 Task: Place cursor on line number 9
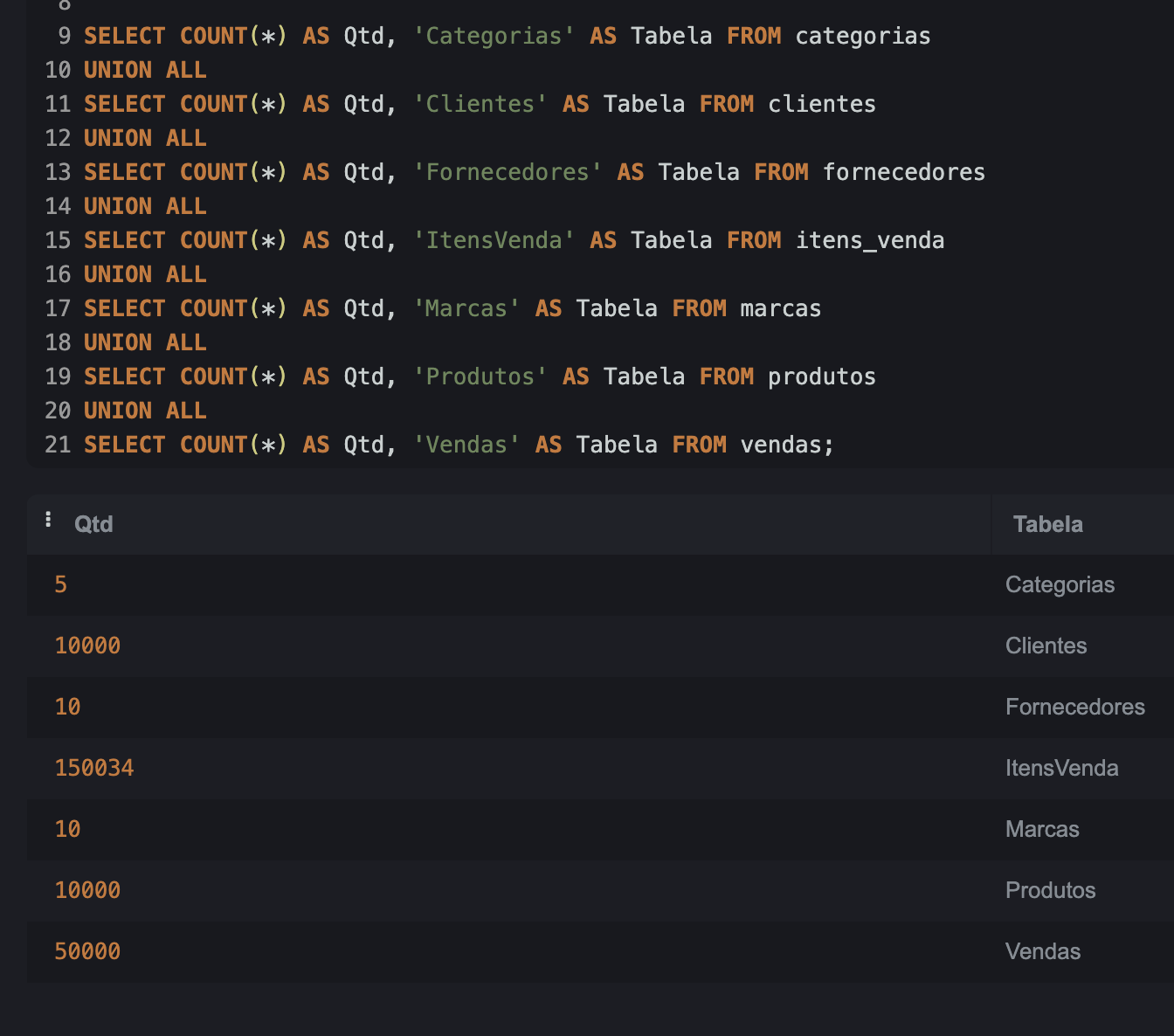(x=64, y=36)
